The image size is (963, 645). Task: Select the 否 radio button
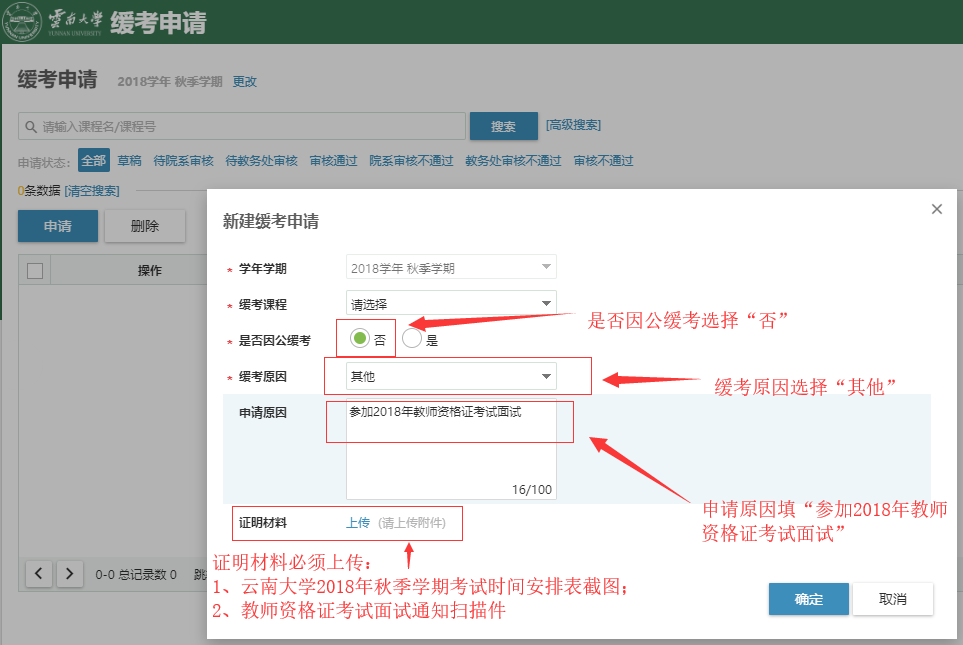pos(360,339)
